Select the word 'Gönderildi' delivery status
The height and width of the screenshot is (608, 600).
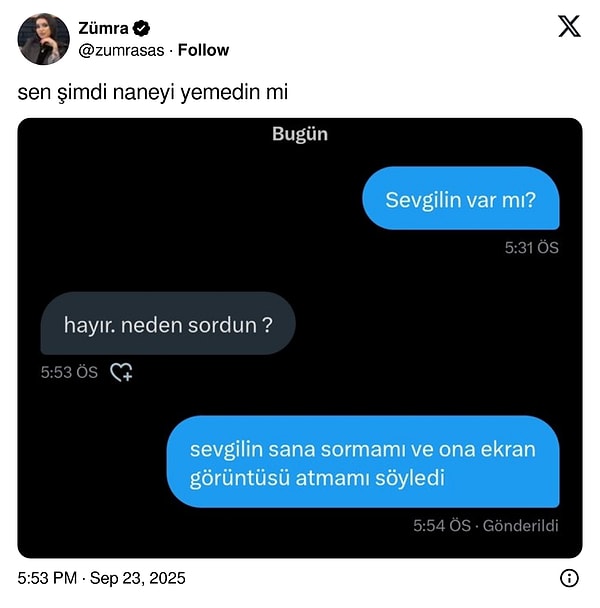[520, 526]
